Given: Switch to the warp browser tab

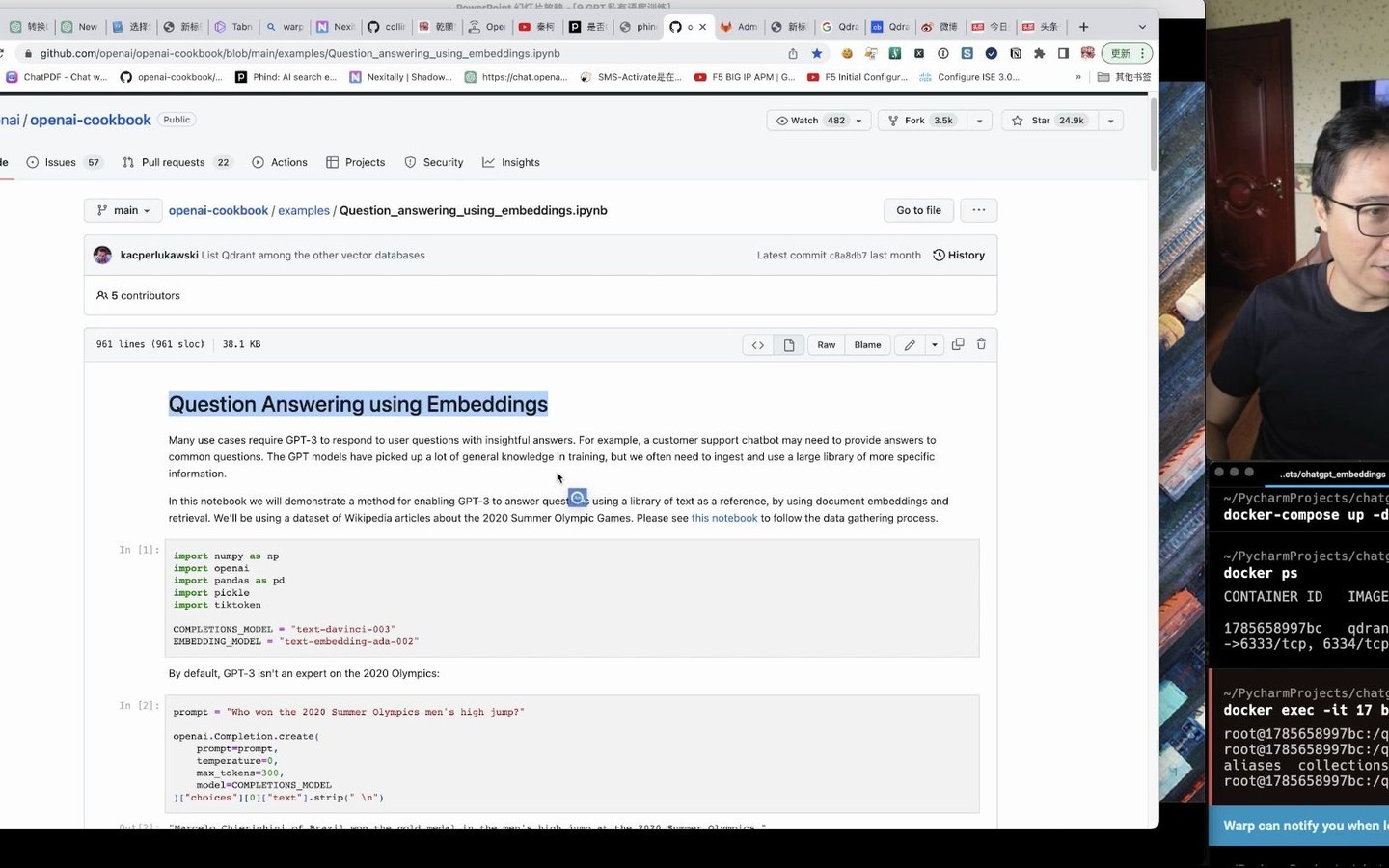Looking at the screenshot, I should 285,27.
